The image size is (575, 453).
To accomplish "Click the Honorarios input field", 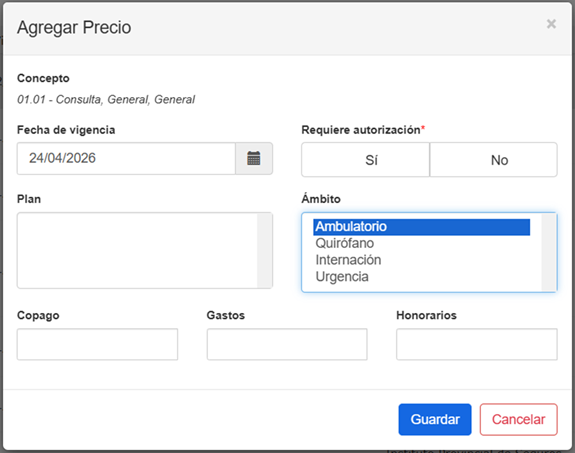I will [477, 344].
